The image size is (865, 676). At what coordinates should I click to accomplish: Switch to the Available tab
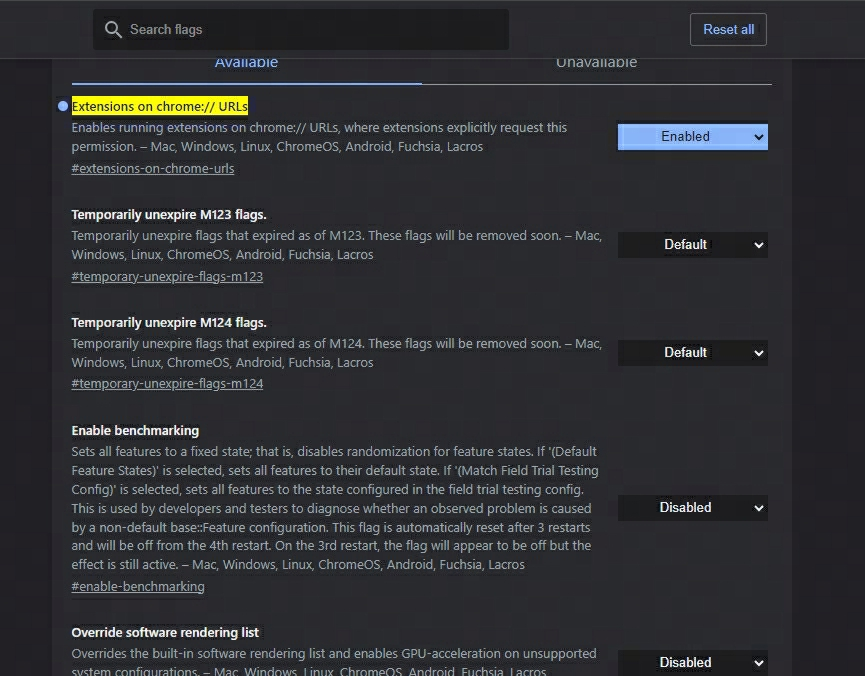[x=246, y=64]
